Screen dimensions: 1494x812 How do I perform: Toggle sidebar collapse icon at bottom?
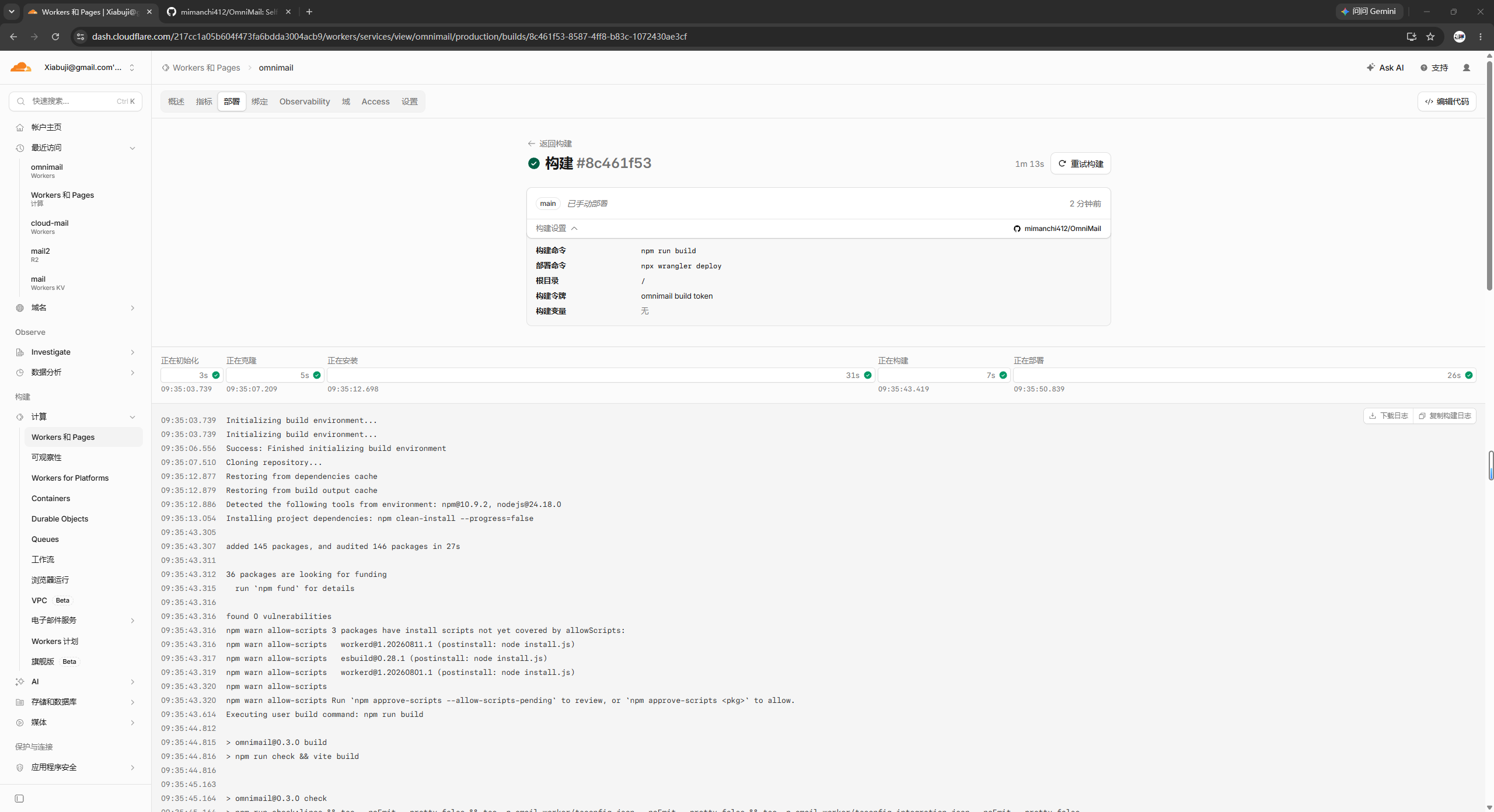[19, 799]
